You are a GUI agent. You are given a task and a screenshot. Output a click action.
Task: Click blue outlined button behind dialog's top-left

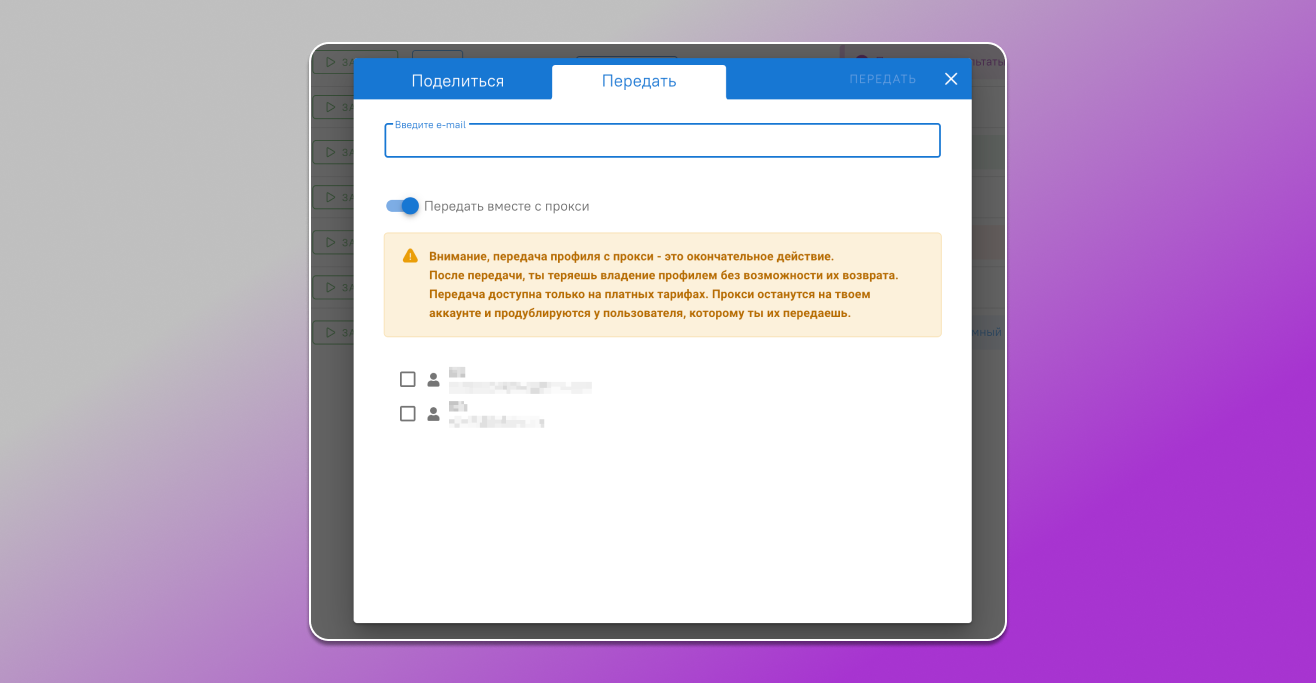point(437,57)
